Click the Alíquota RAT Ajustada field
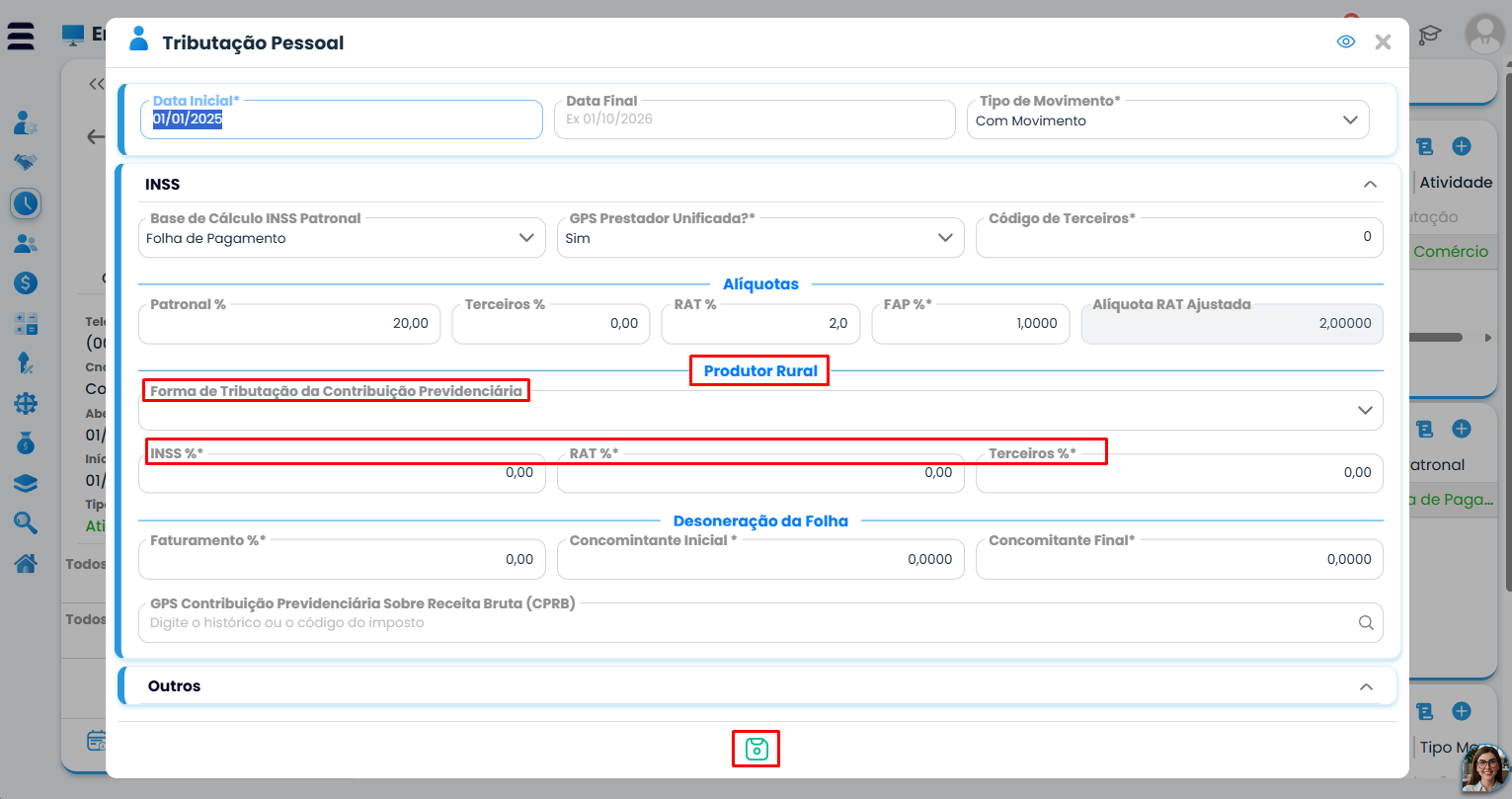The image size is (1512, 799). (x=1233, y=323)
